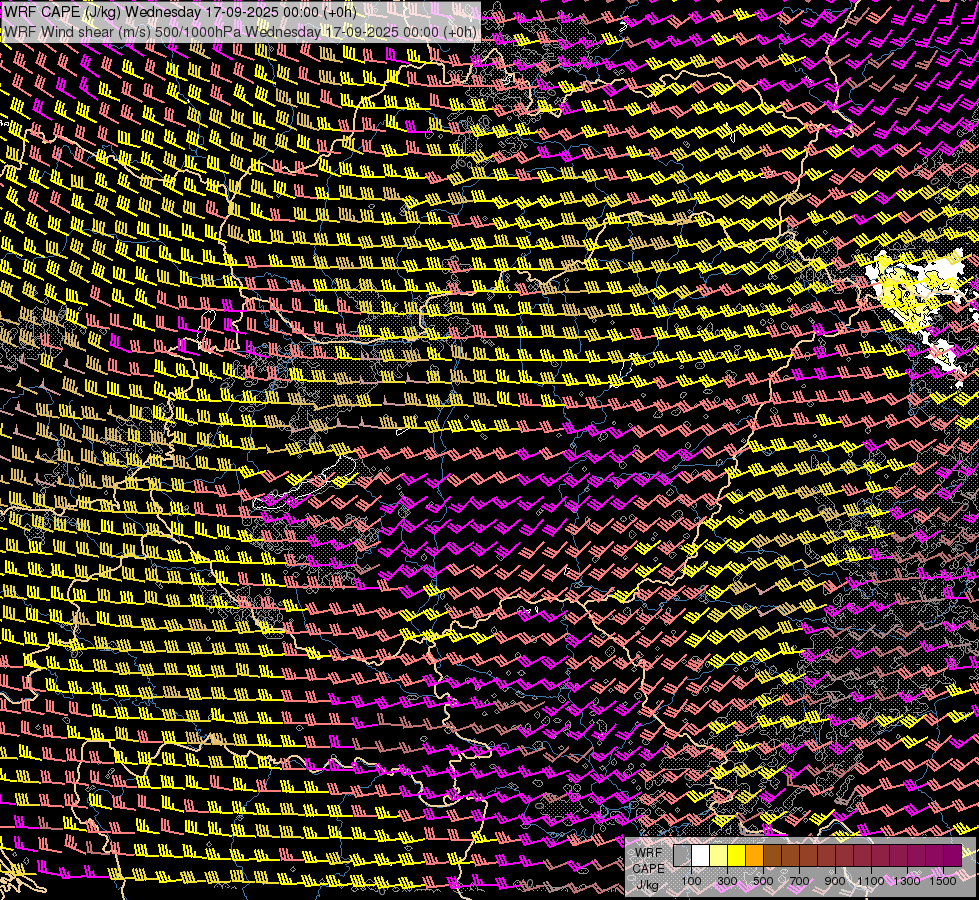The width and height of the screenshot is (979, 900).
Task: Click the 500 tick label in the legend
Action: coord(763,881)
